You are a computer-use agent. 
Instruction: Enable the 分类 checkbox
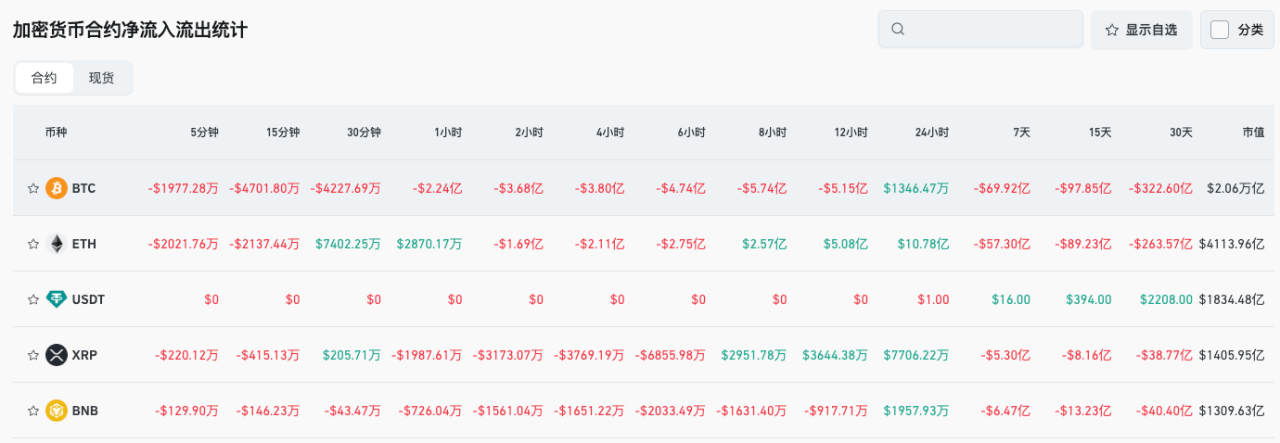1220,30
